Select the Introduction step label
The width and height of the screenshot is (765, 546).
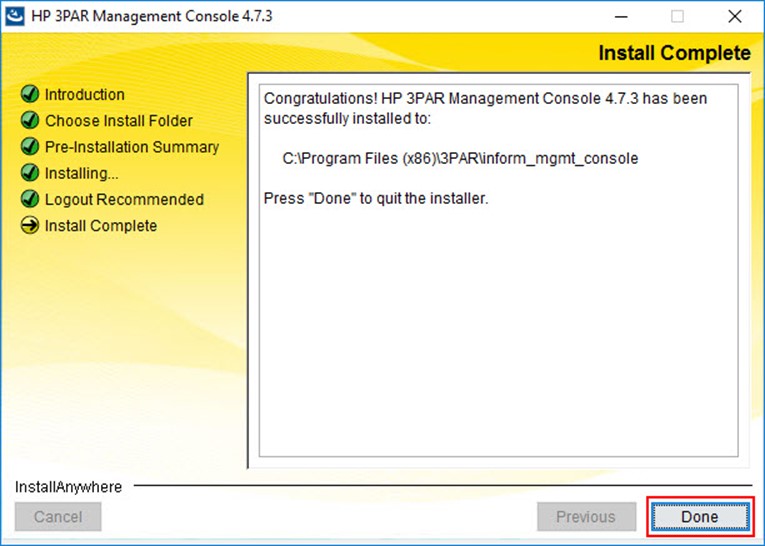click(84, 94)
